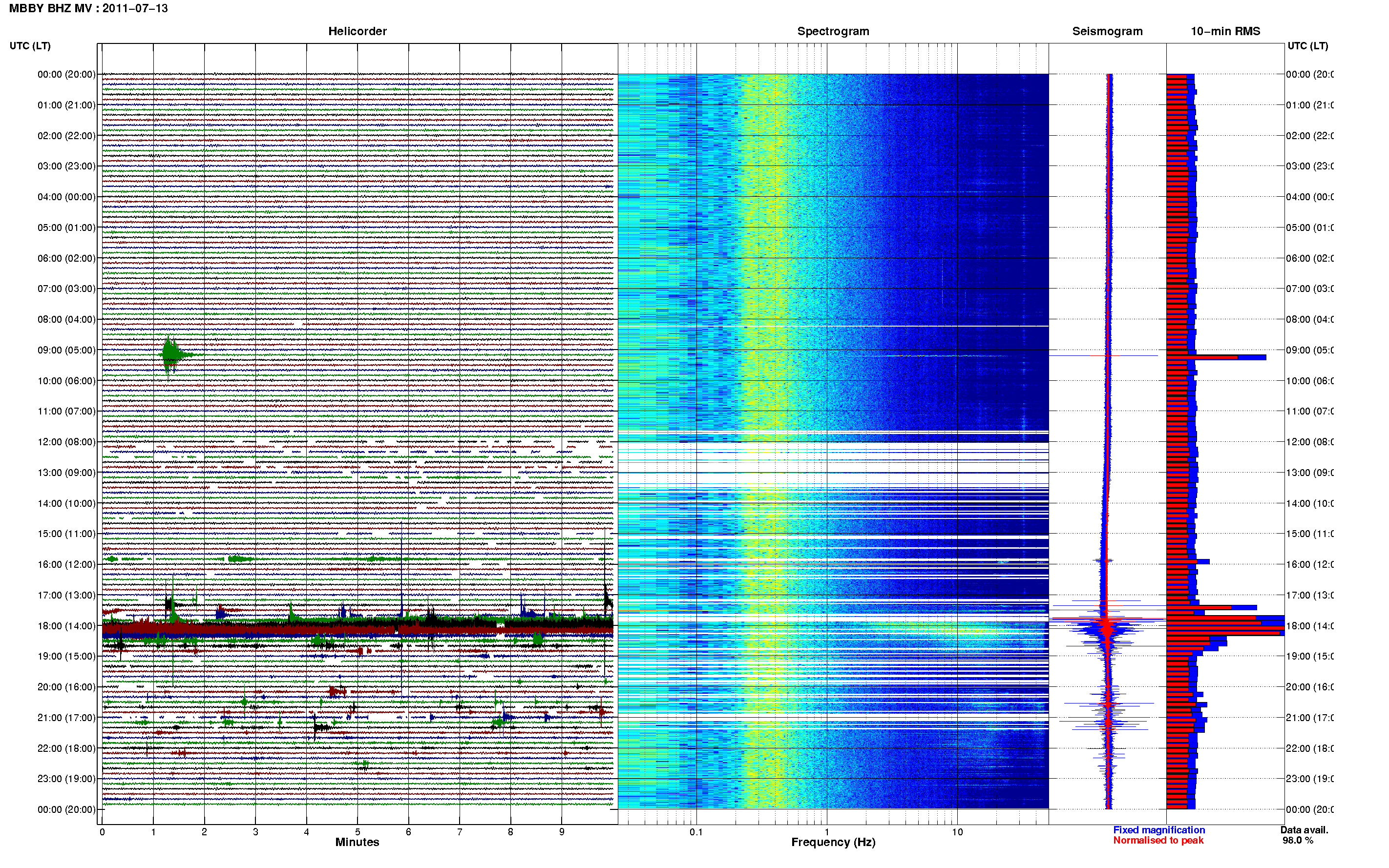The height and width of the screenshot is (868, 1389).
Task: Click the left time label '18:00 (14:00)'
Action: point(66,626)
